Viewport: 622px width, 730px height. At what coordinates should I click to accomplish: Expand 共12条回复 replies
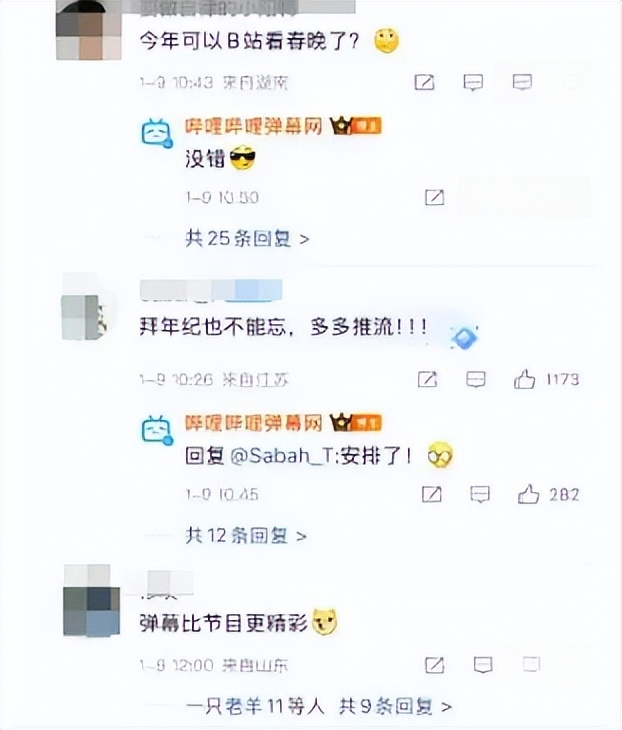click(x=246, y=536)
